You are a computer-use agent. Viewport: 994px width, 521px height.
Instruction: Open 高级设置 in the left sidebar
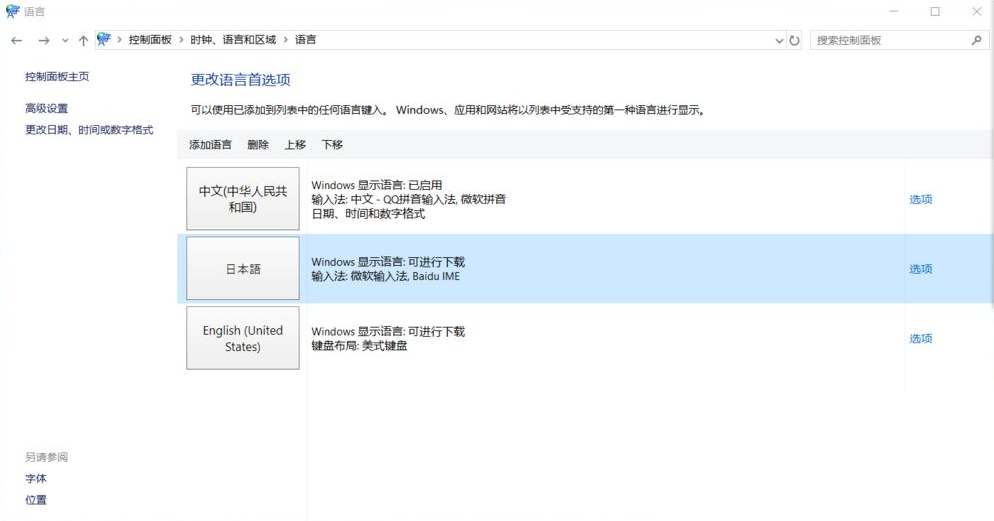47,109
